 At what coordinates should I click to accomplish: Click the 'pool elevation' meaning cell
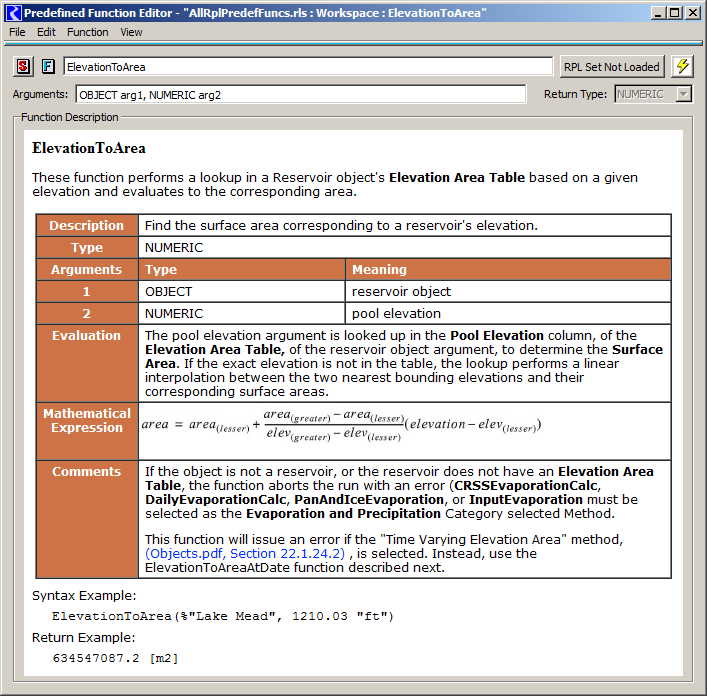(x=508, y=313)
